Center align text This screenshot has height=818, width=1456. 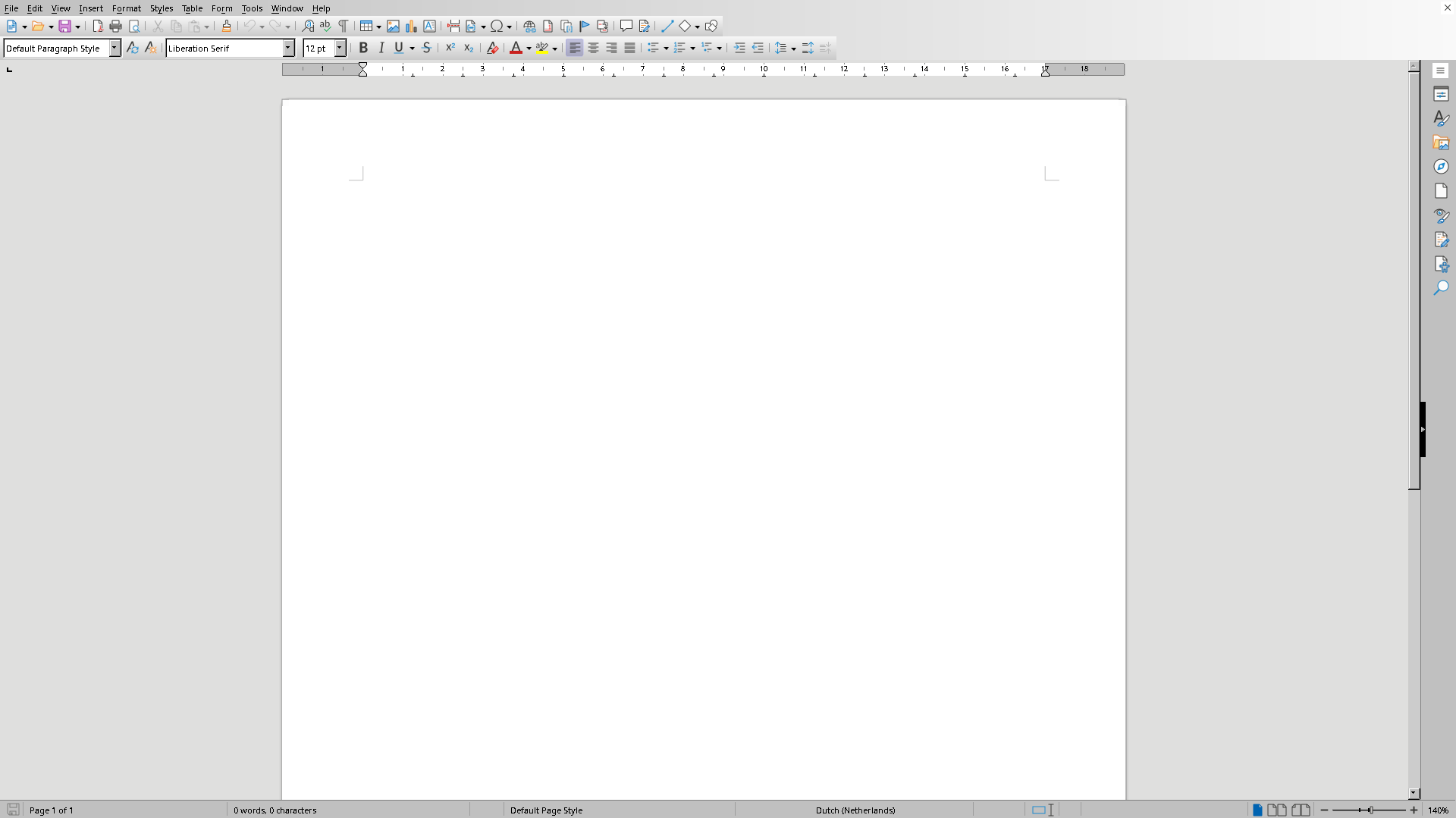click(x=593, y=48)
